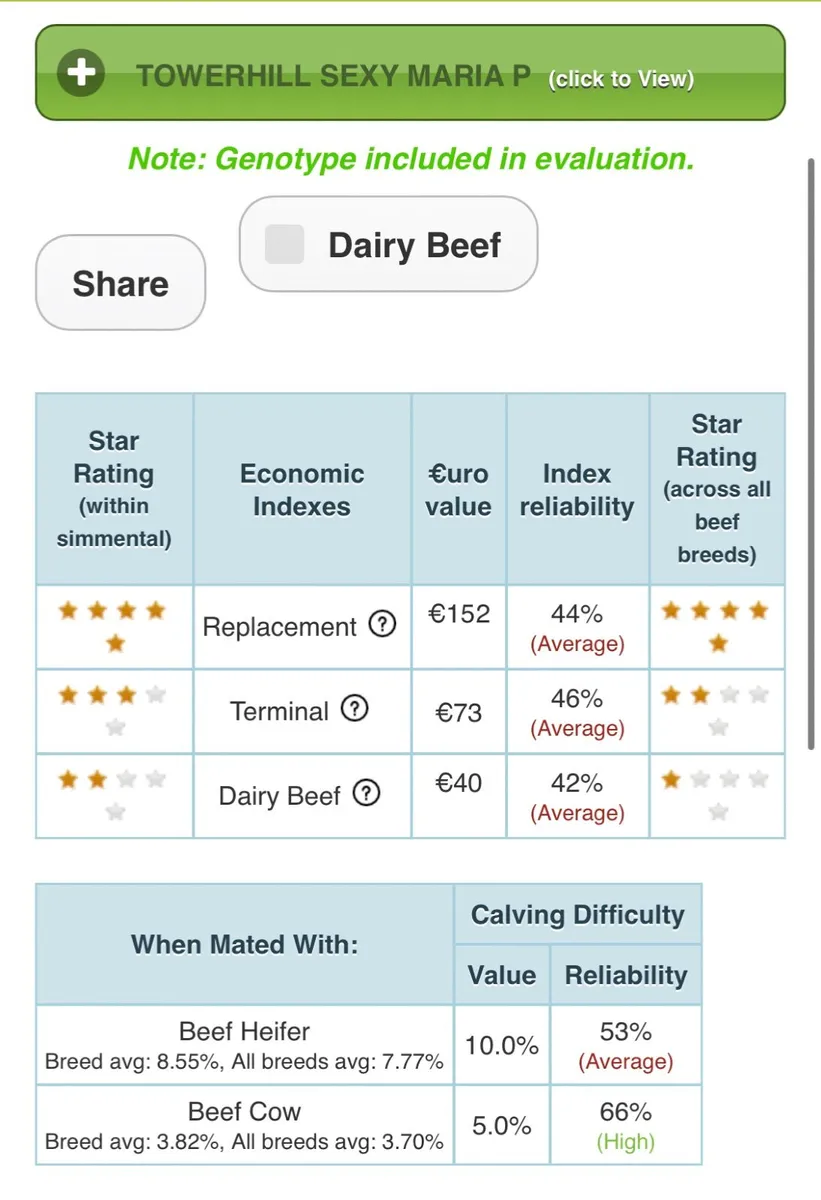Click the €152 Replacement euro value

click(459, 614)
